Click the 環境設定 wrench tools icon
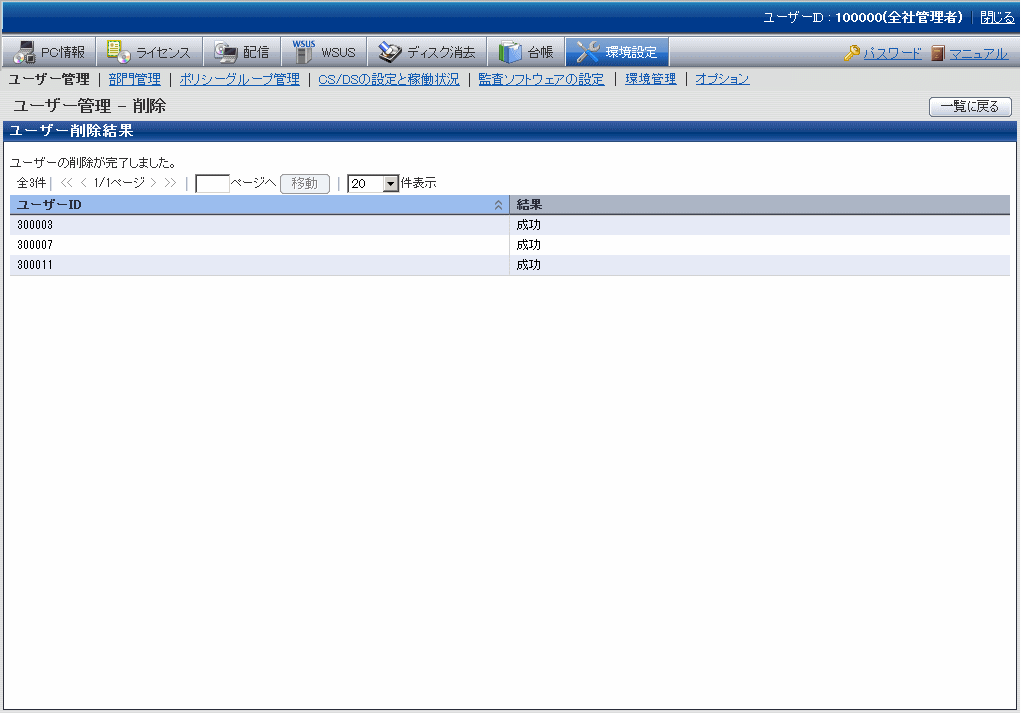1021x713 pixels. point(587,52)
